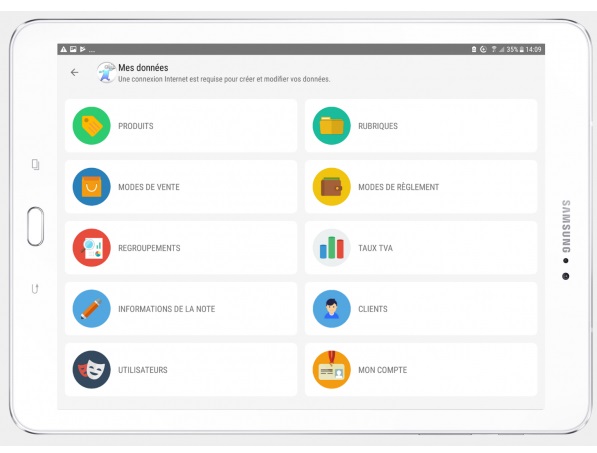Open the Rubriques folder icon
The width and height of the screenshot is (597, 453).
332,126
